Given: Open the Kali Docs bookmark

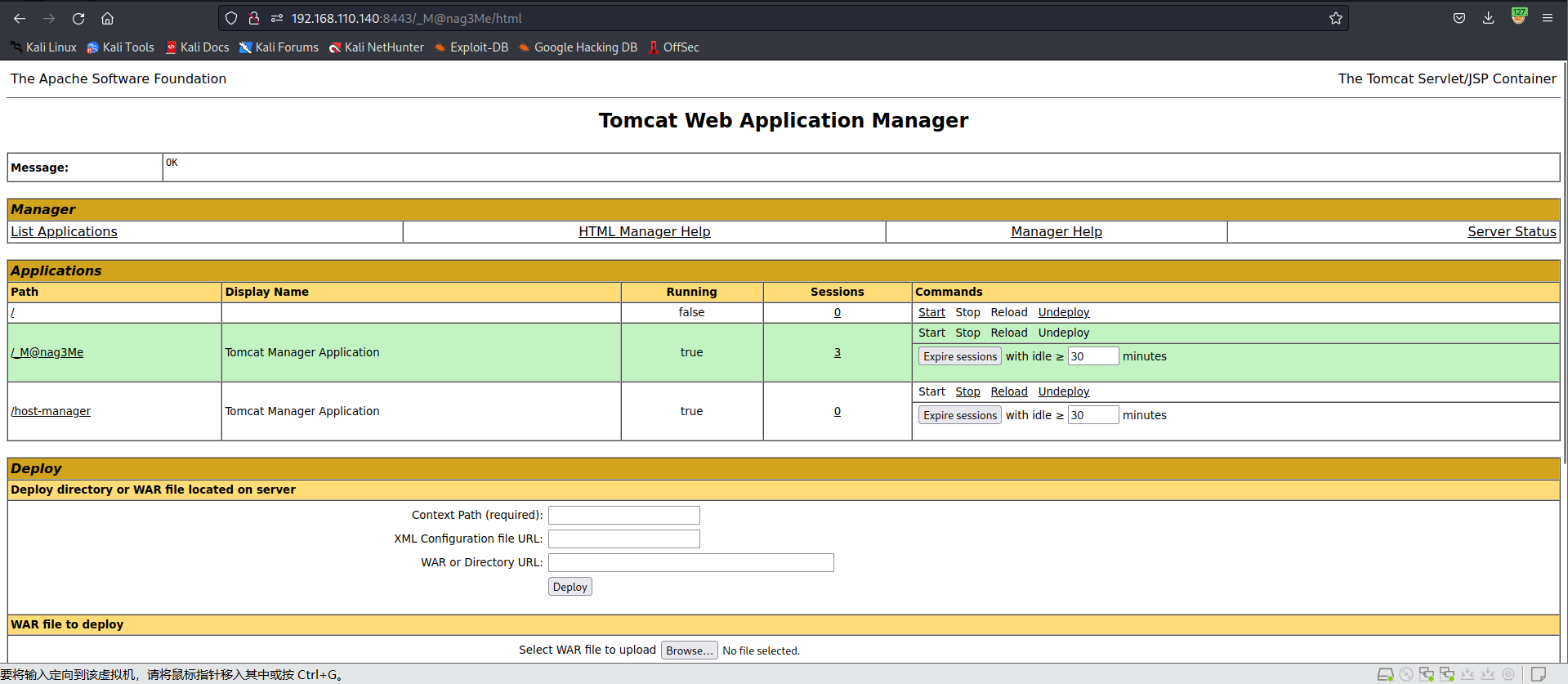Looking at the screenshot, I should 197,47.
